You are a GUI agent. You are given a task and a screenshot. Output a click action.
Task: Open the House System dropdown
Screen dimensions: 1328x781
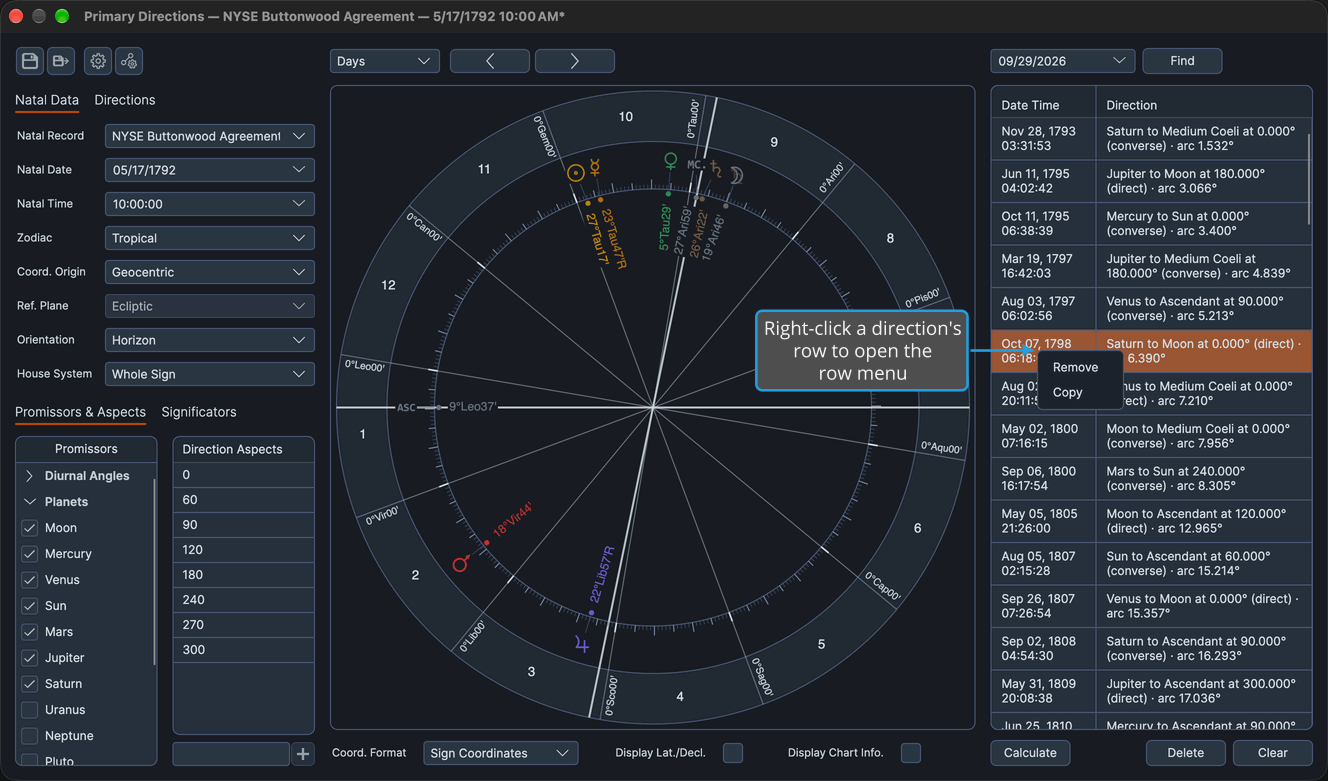pyautogui.click(x=210, y=374)
